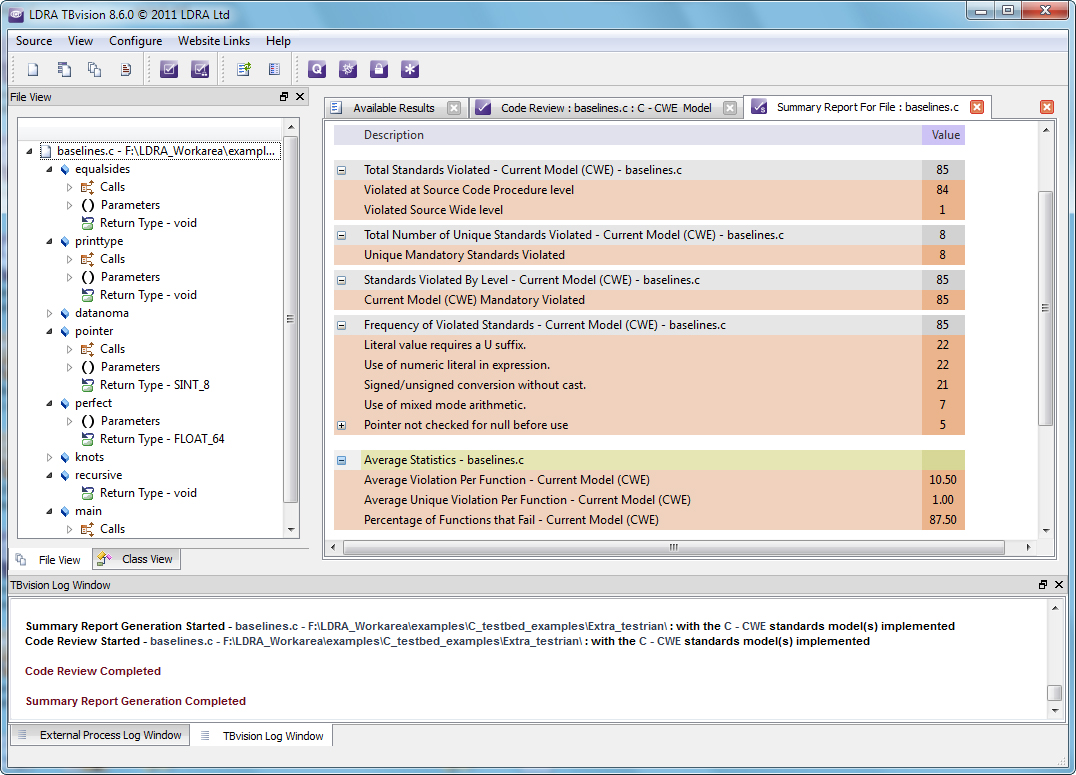Click the purple padlock toolbar icon
Viewport: 1076px width, 775px height.
coord(378,69)
